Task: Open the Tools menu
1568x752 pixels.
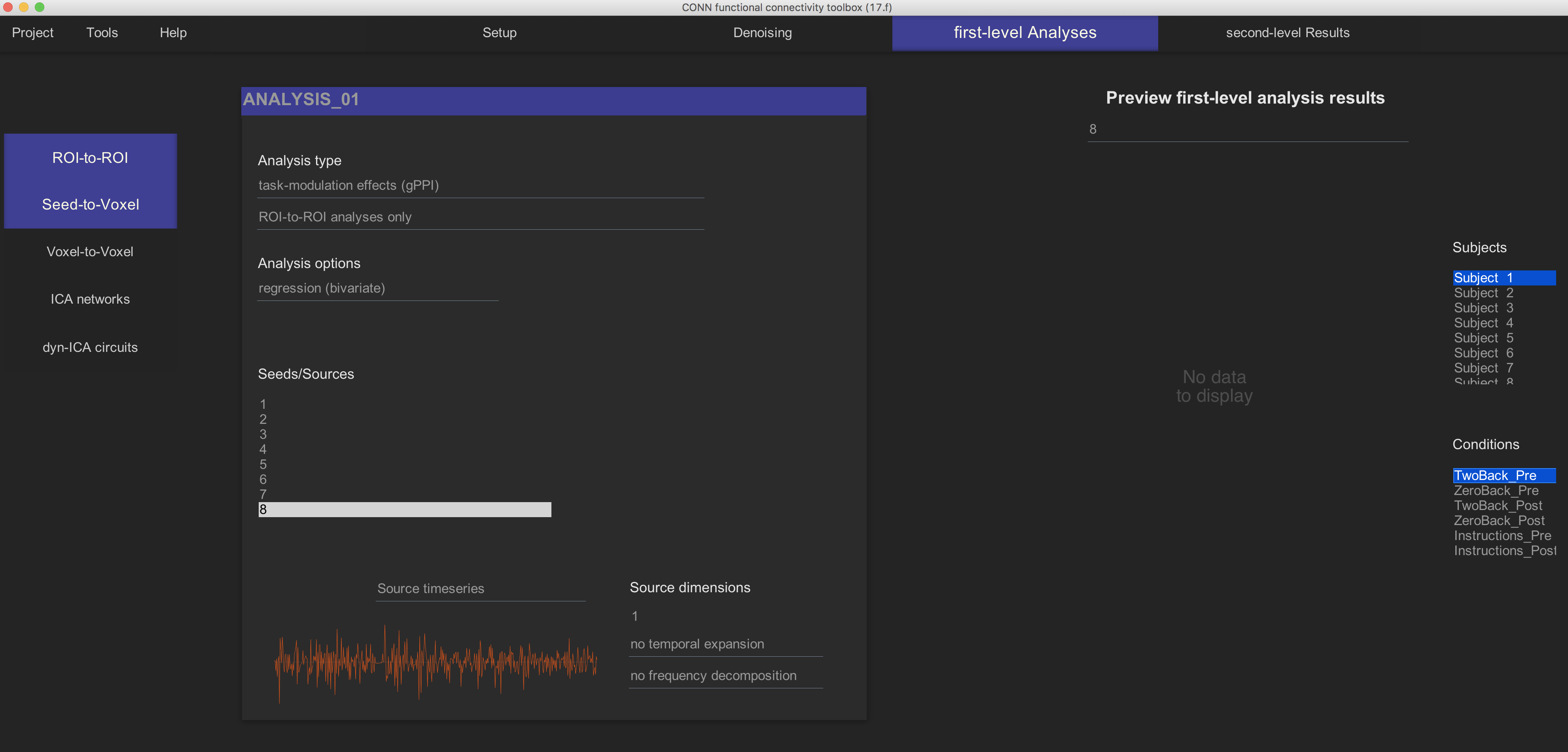Action: click(x=102, y=33)
